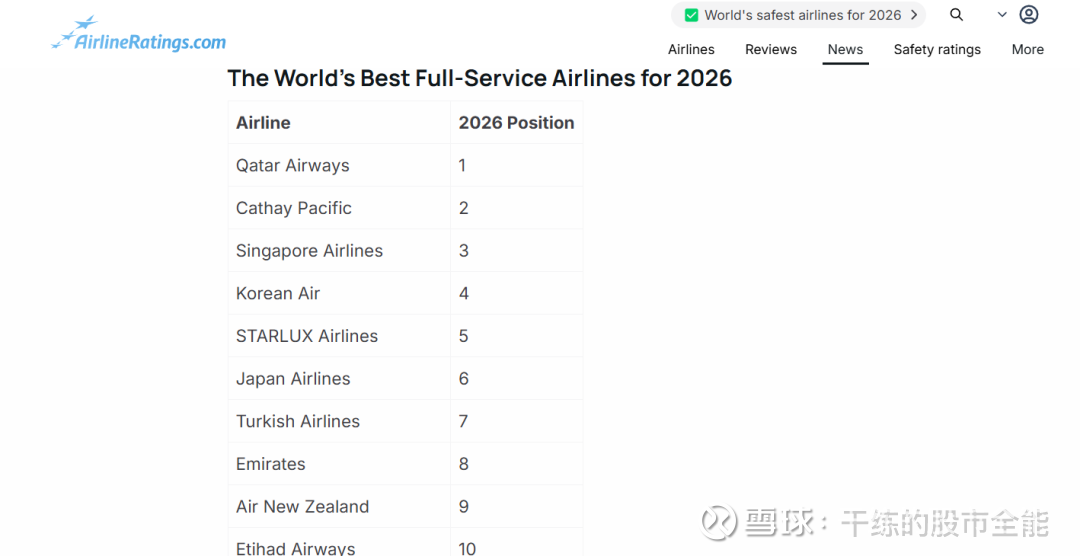Click the user account profile icon
Screen dimensions: 1080x556
tap(1029, 15)
